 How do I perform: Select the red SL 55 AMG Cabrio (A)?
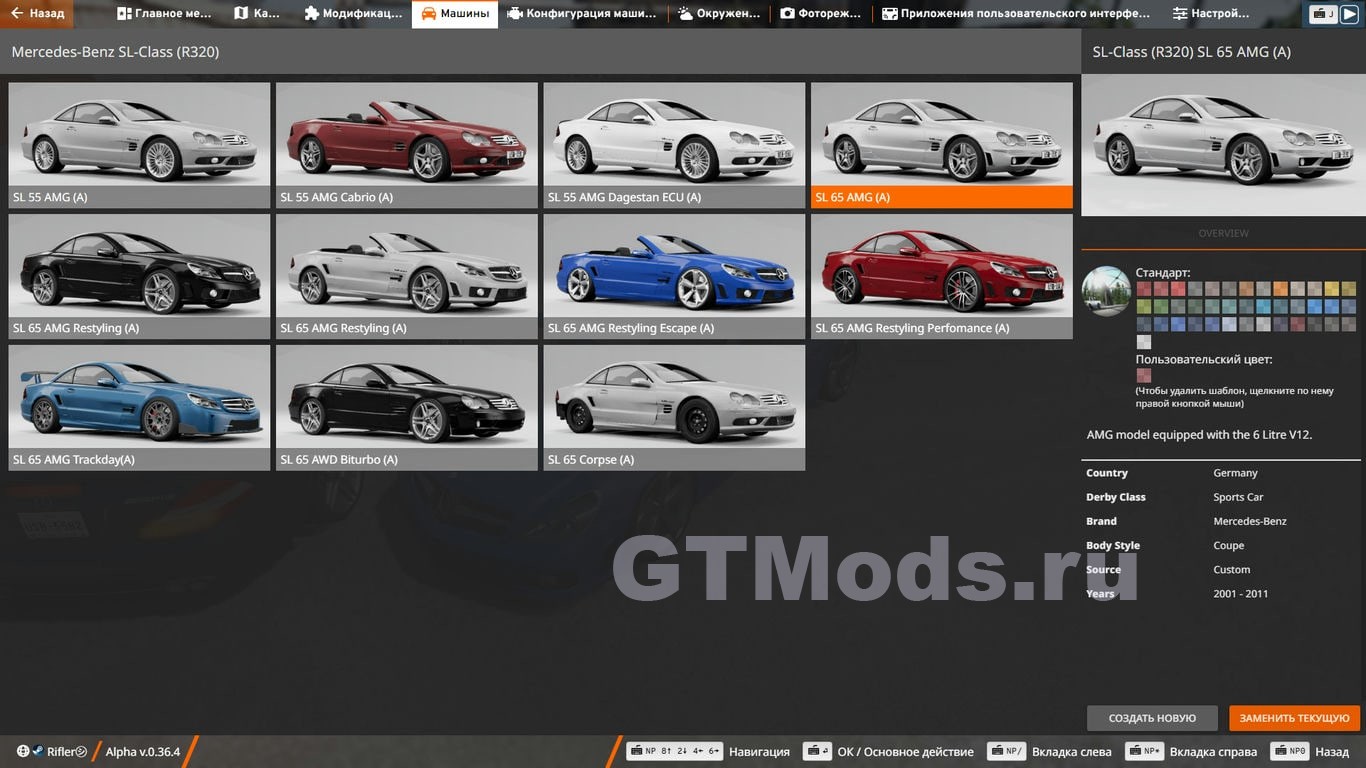point(407,145)
